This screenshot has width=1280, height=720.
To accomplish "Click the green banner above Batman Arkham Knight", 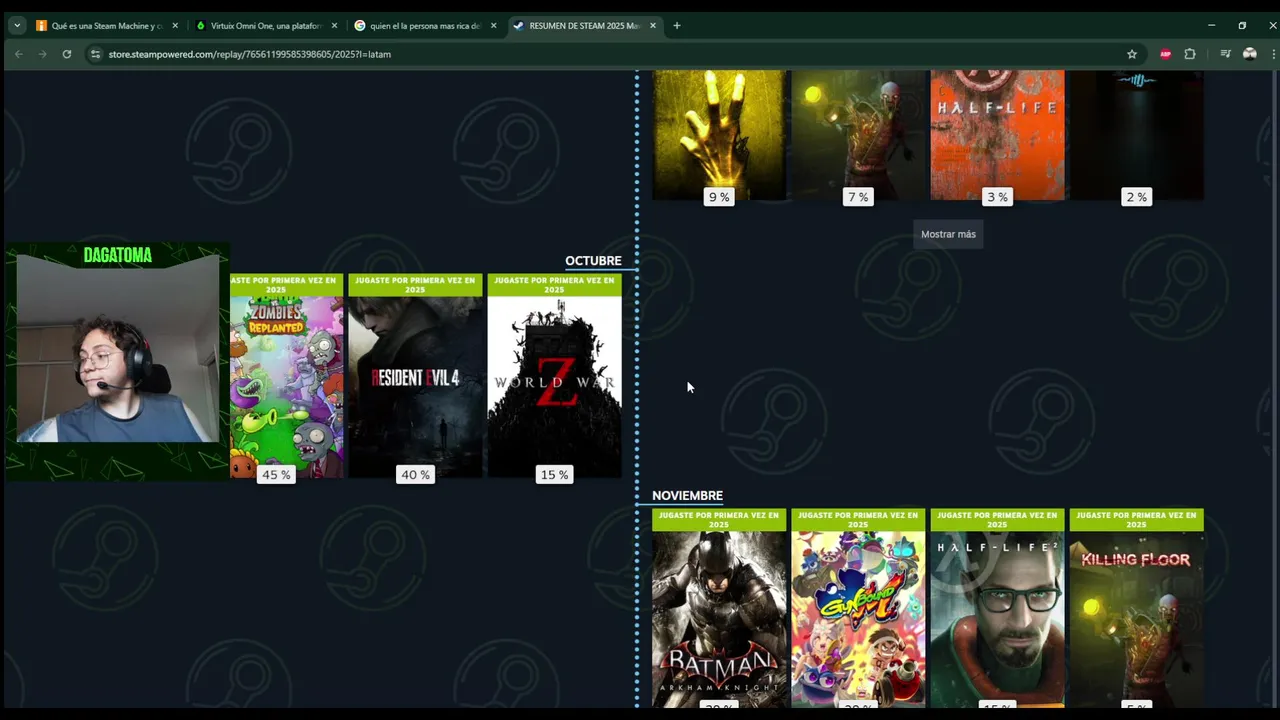I will (x=719, y=520).
